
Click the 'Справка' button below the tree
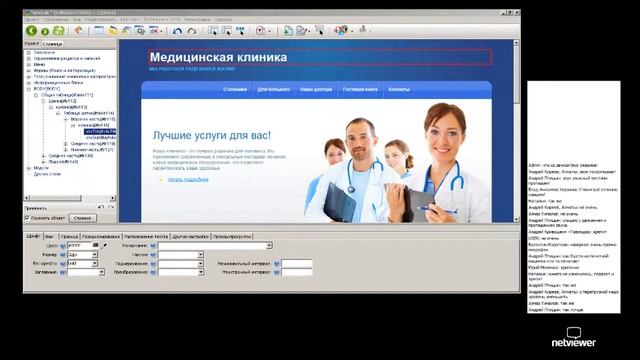point(82,218)
